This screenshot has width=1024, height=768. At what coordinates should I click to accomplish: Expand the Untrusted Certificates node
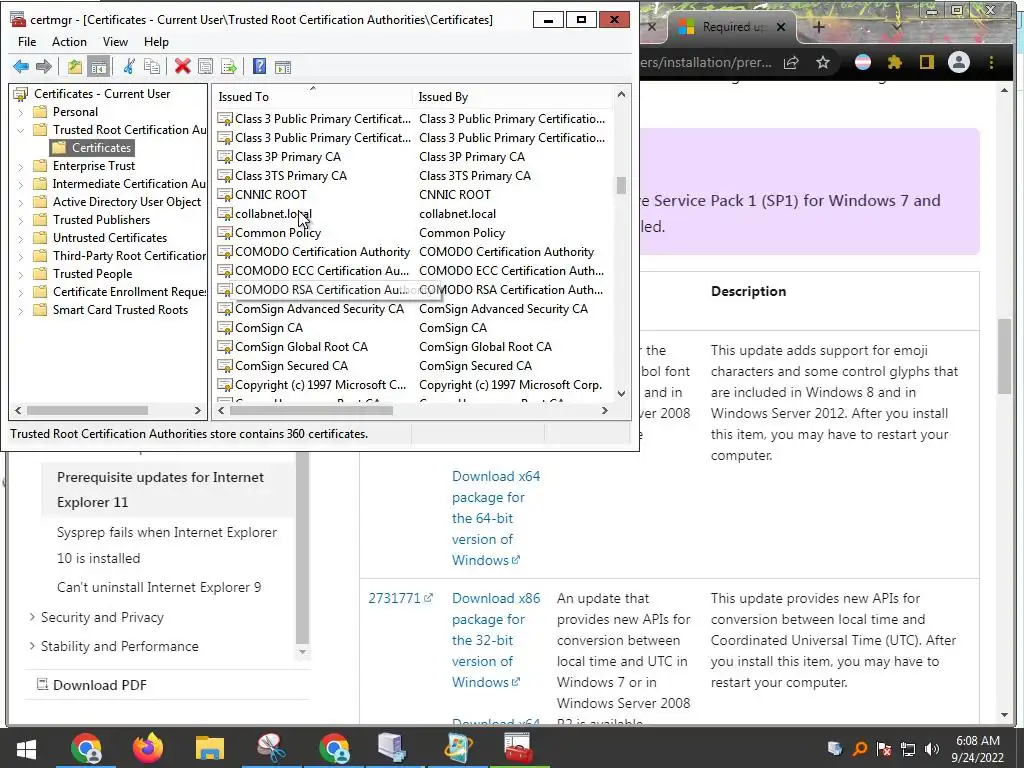coord(20,238)
